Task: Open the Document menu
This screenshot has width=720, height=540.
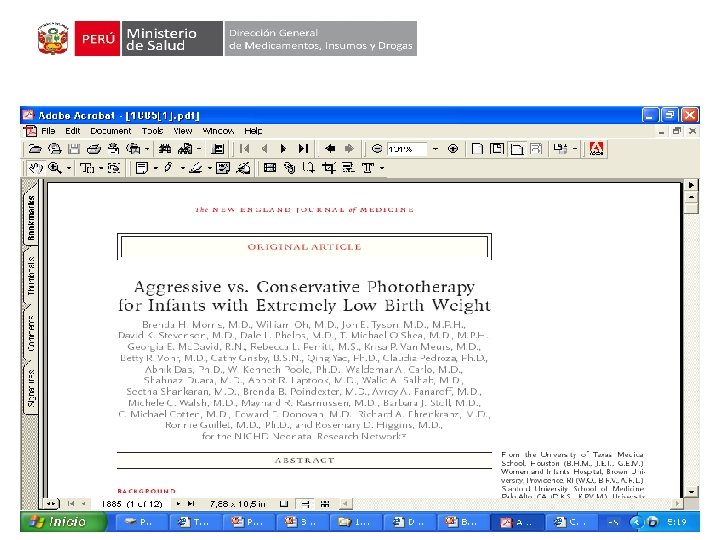Action: point(111,131)
